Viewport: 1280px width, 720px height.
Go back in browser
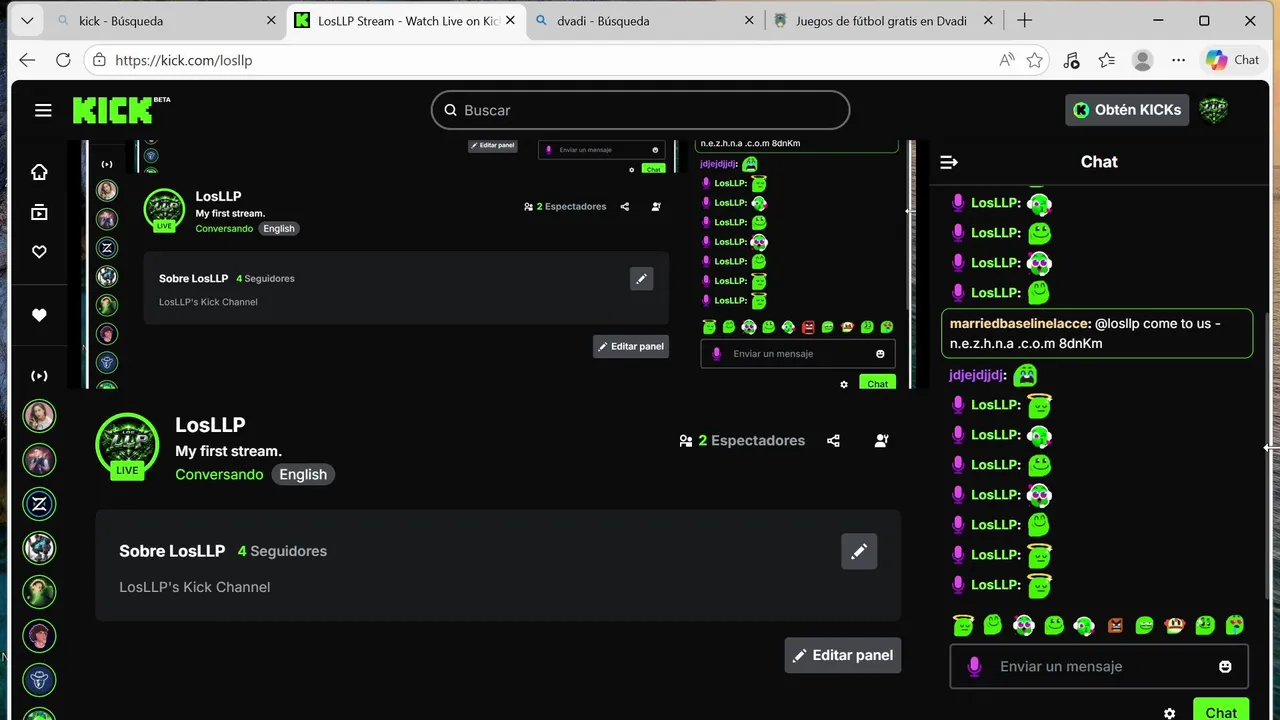click(27, 60)
